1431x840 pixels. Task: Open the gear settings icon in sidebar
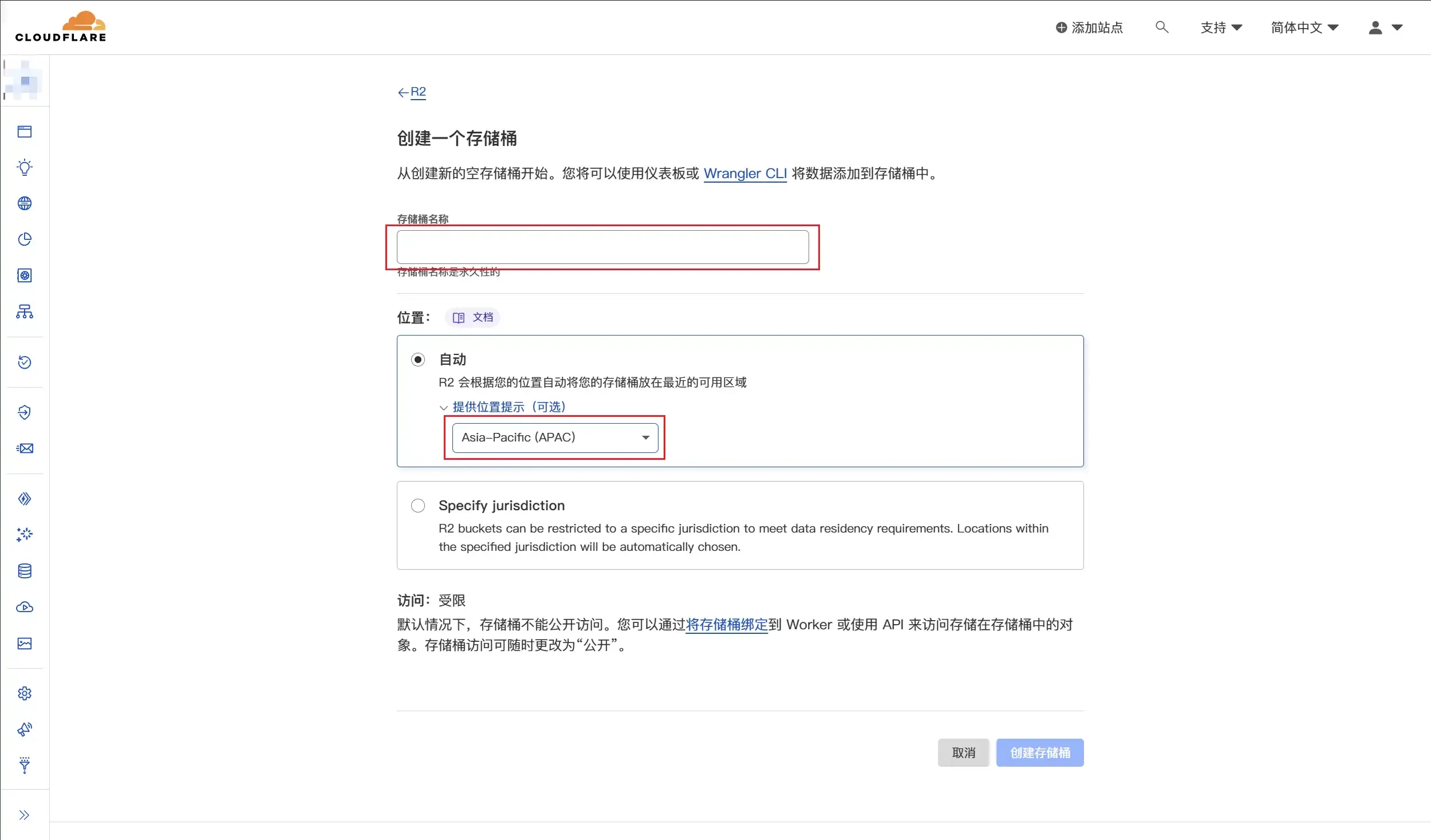[x=25, y=693]
